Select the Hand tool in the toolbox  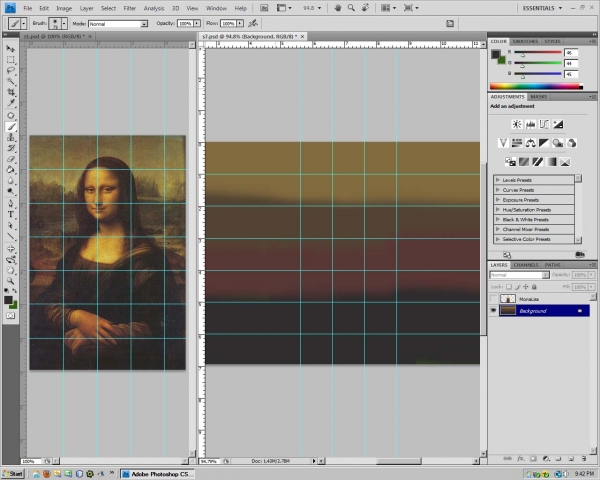tap(11, 270)
